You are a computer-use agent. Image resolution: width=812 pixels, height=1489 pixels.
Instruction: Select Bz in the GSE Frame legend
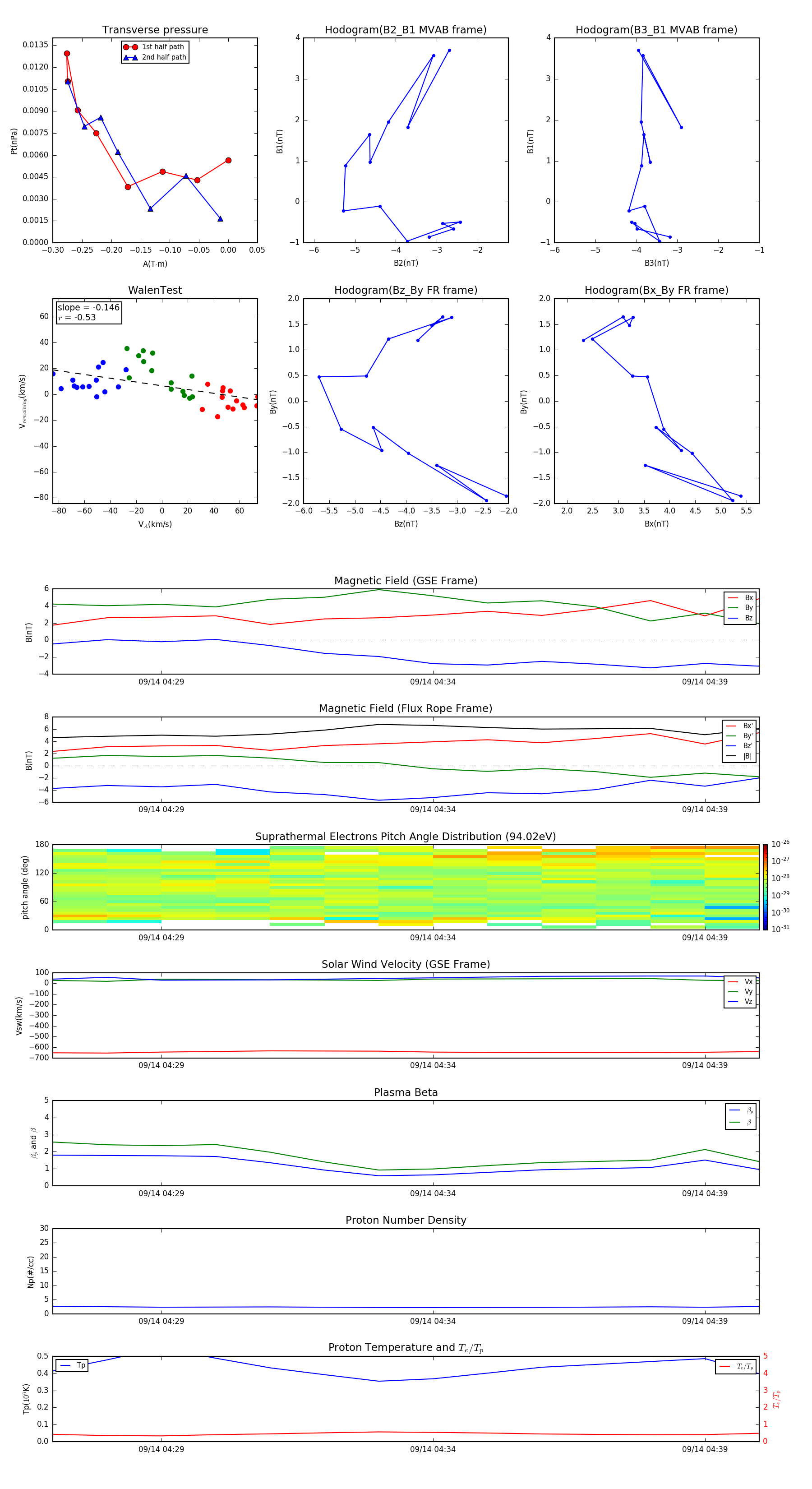point(740,618)
